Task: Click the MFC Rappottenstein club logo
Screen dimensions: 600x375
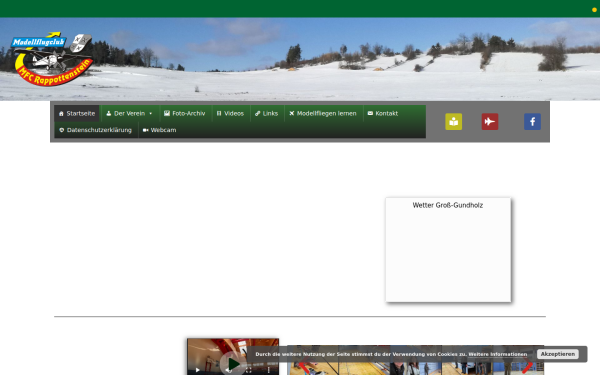Action: (x=52, y=59)
